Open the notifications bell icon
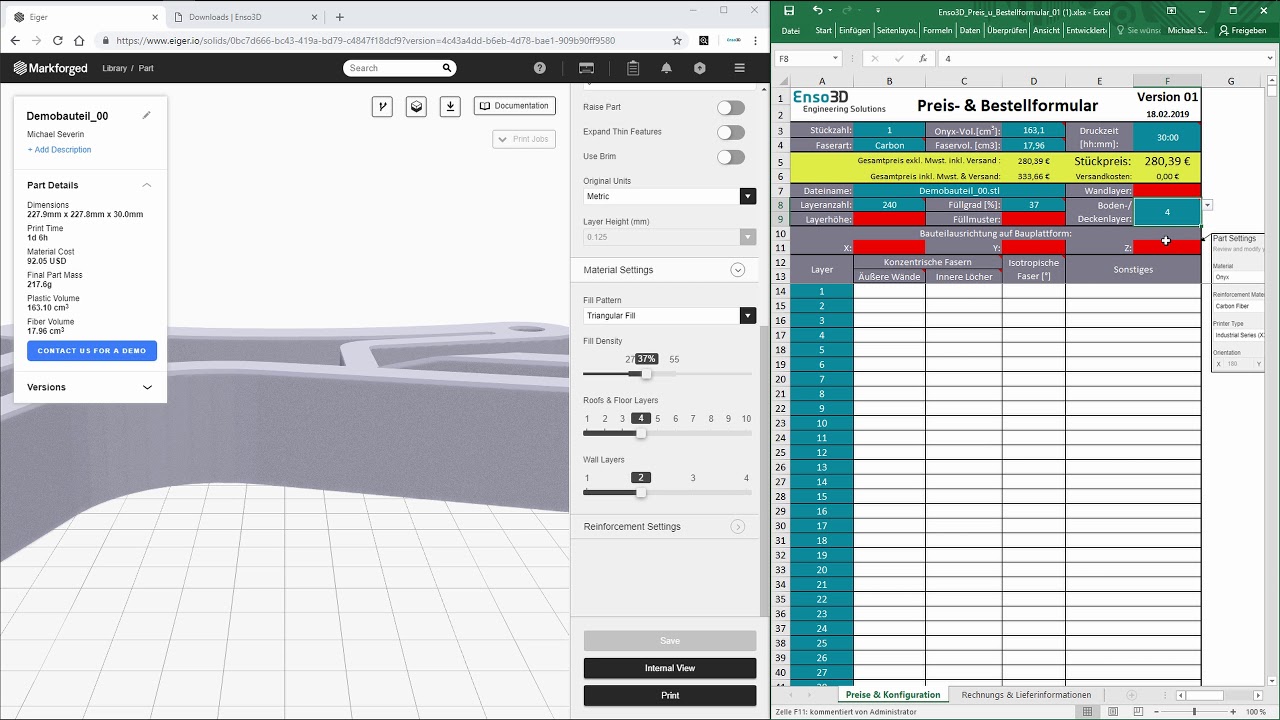 (666, 68)
